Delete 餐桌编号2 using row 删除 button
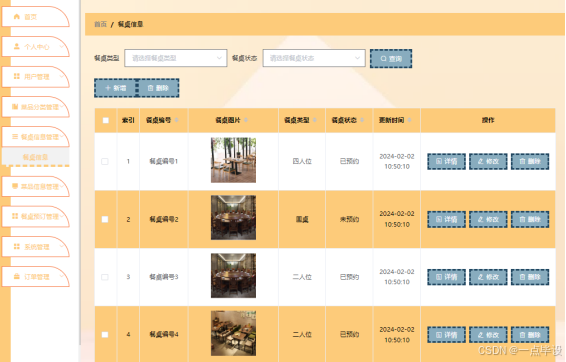Image resolution: width=566 pixels, height=362 pixels. pos(530,219)
